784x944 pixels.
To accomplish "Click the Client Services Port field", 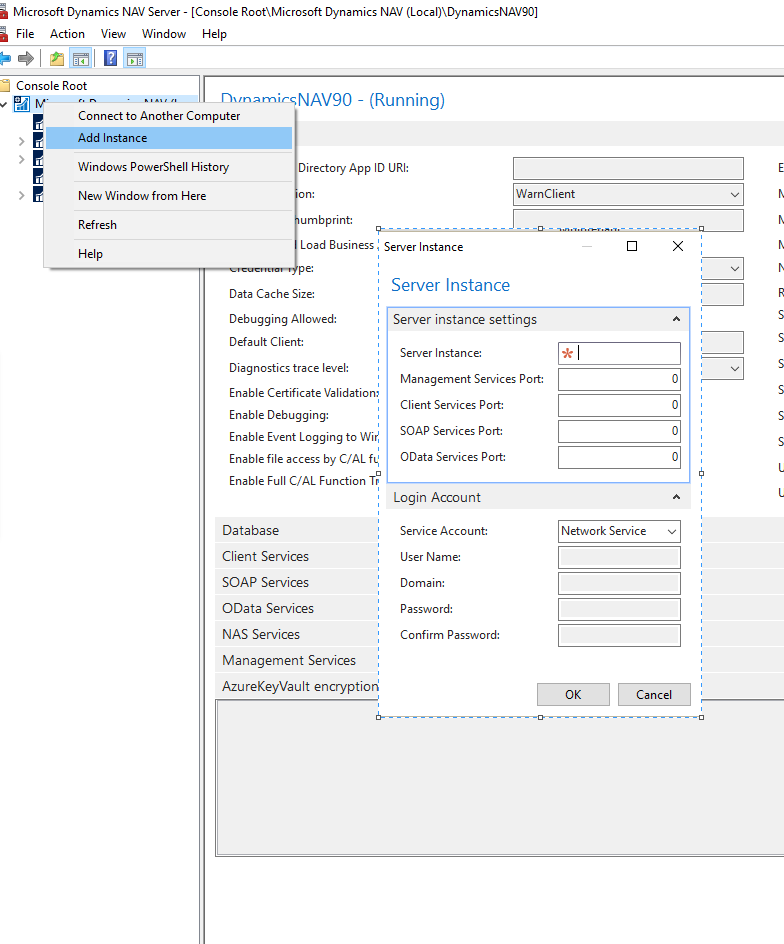I will 619,405.
